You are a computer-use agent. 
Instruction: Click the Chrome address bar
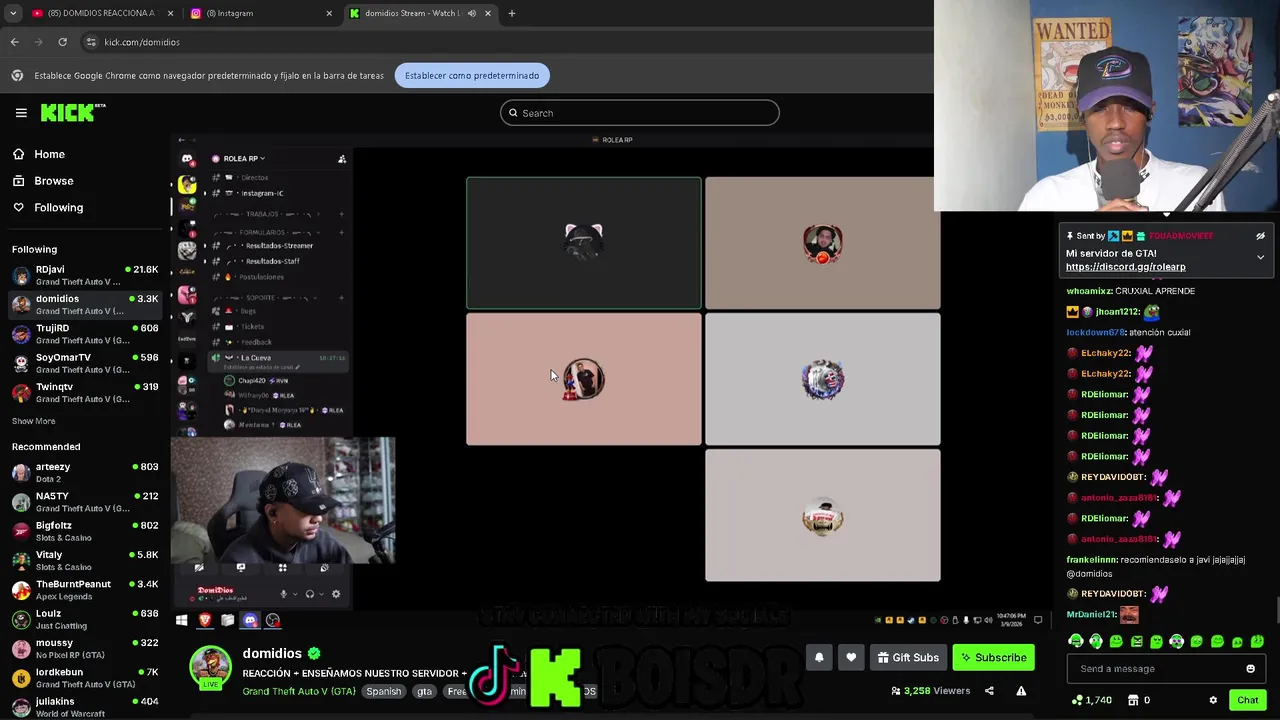tap(500, 42)
